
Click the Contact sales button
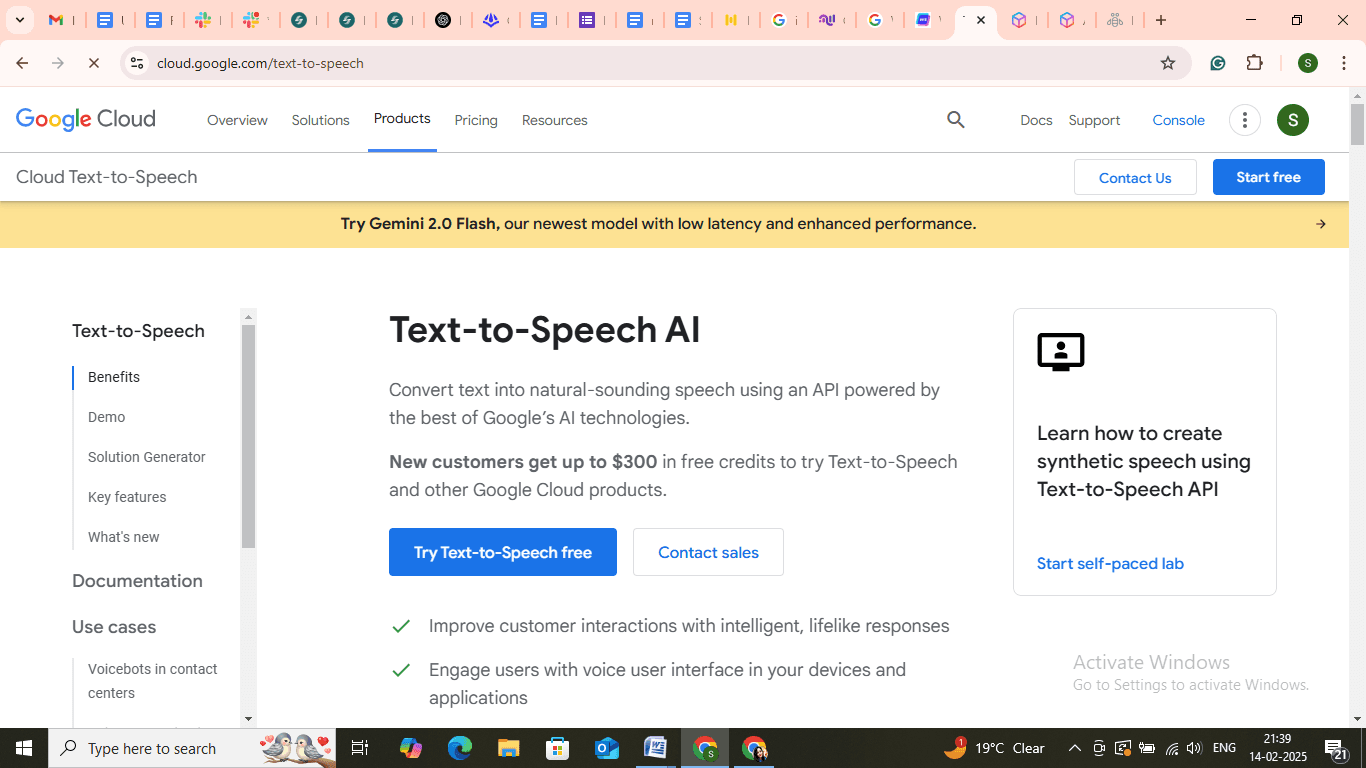pos(708,552)
